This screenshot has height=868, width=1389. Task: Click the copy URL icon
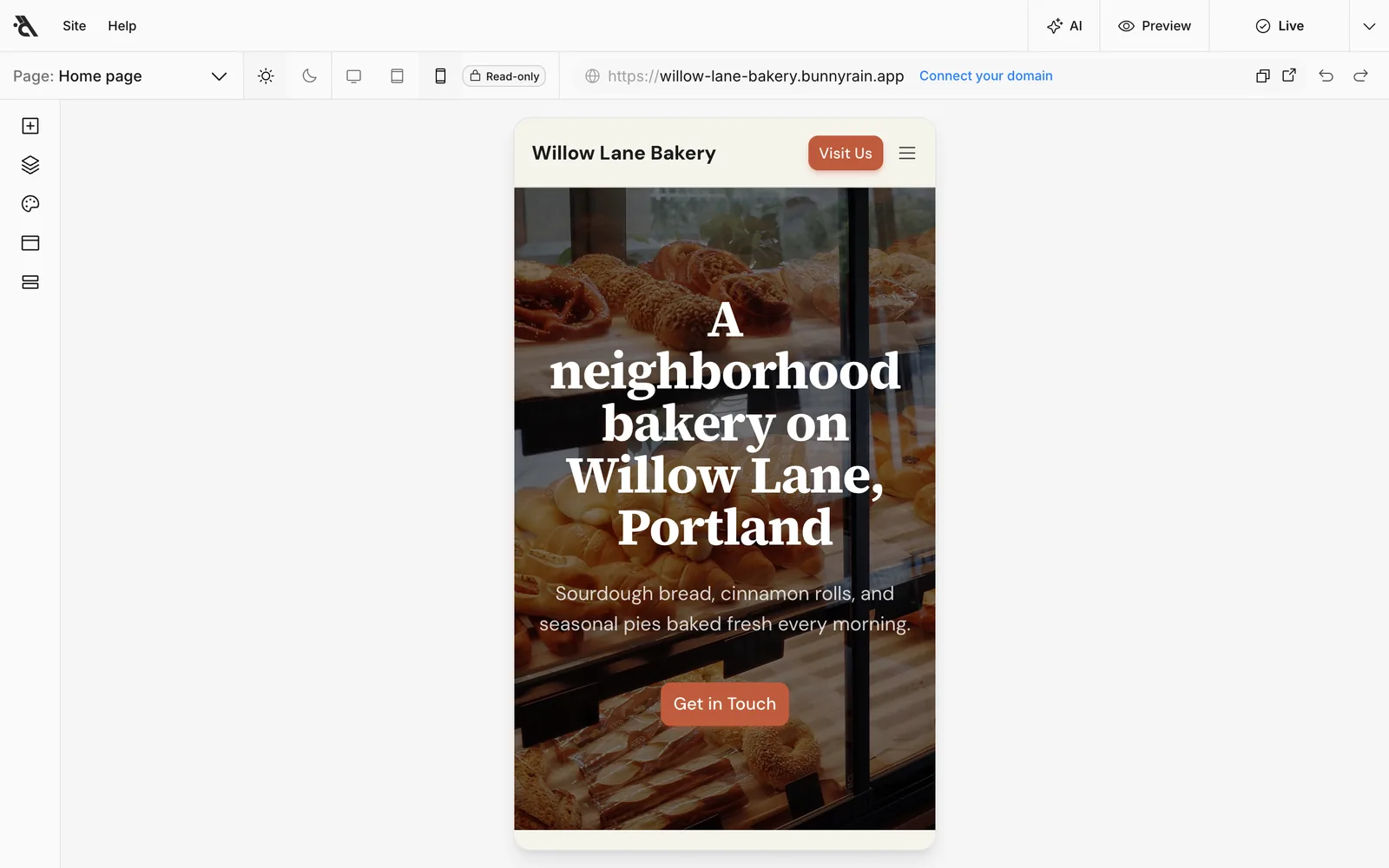tap(1263, 76)
